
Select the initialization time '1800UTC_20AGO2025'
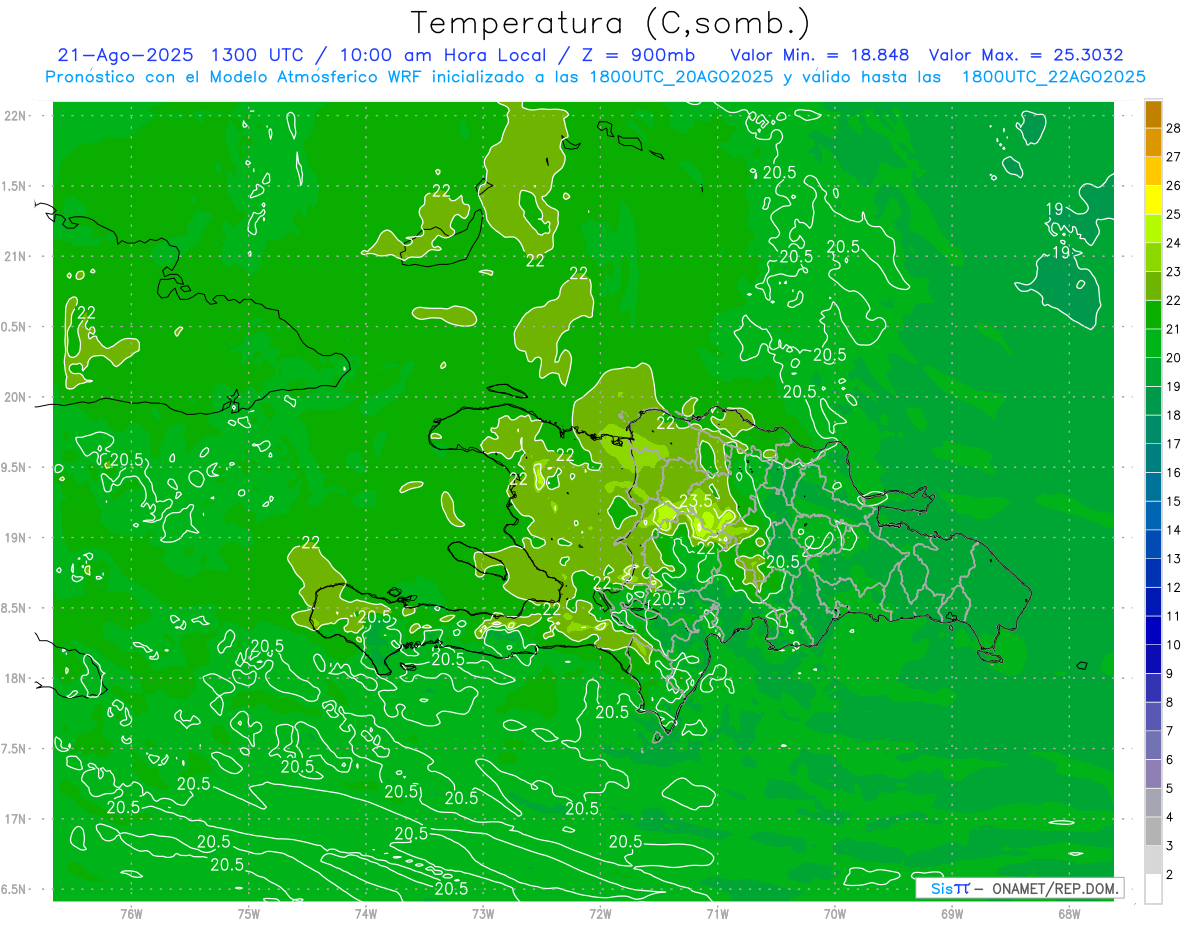[x=680, y=77]
